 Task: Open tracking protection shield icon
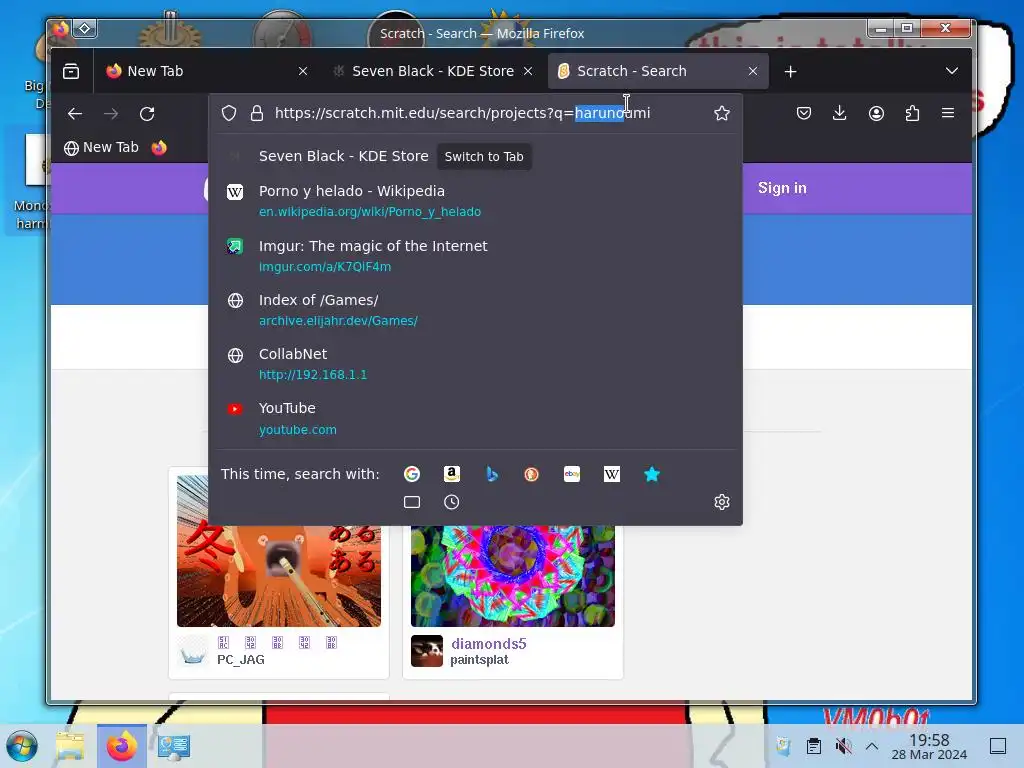(229, 113)
